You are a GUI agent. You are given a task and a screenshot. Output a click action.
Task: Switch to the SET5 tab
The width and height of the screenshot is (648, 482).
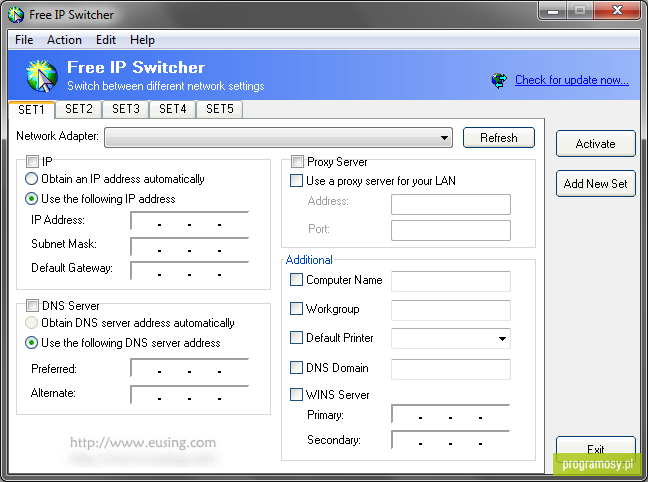point(219,109)
